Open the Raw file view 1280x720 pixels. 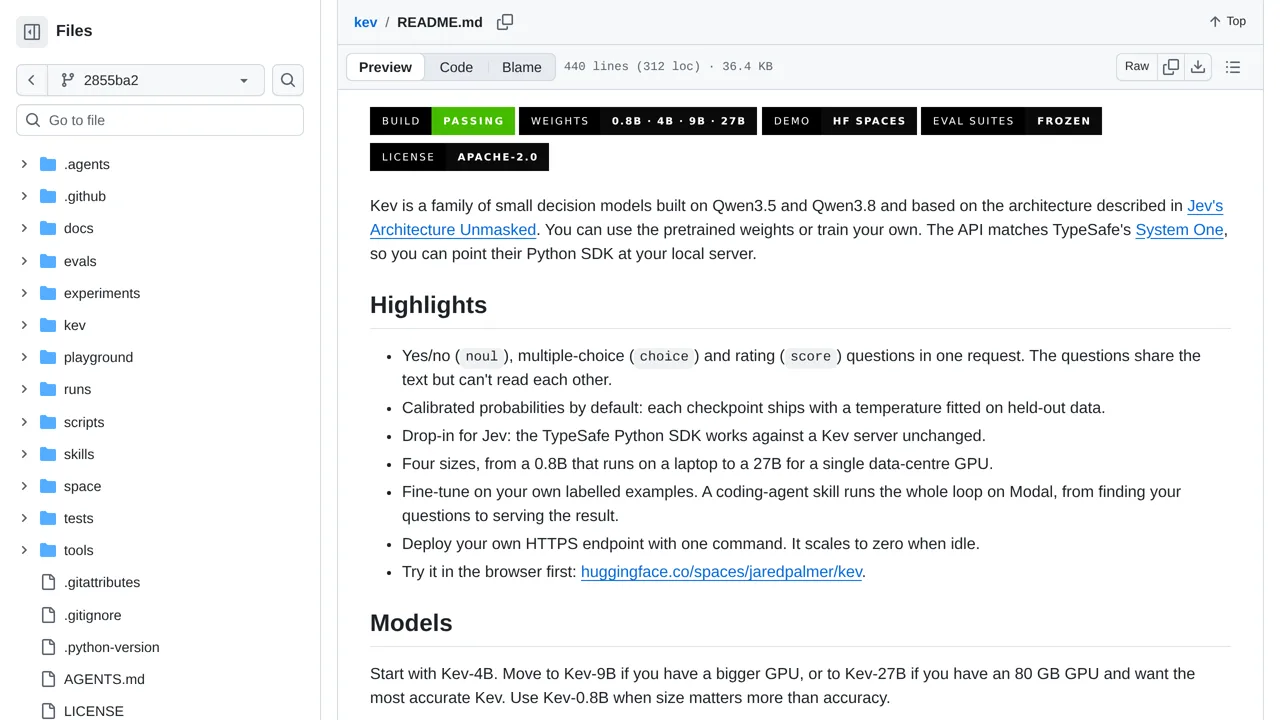click(x=1137, y=67)
